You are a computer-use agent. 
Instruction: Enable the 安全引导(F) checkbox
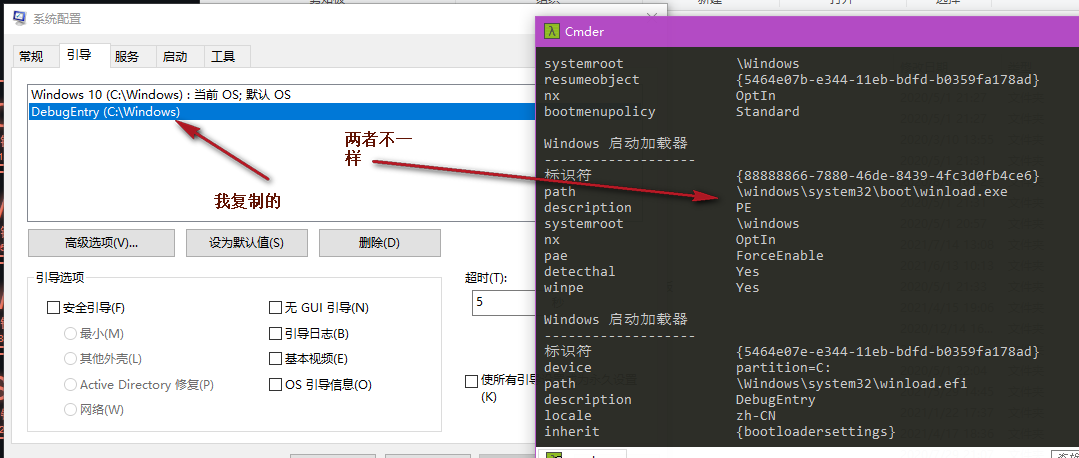click(53, 308)
